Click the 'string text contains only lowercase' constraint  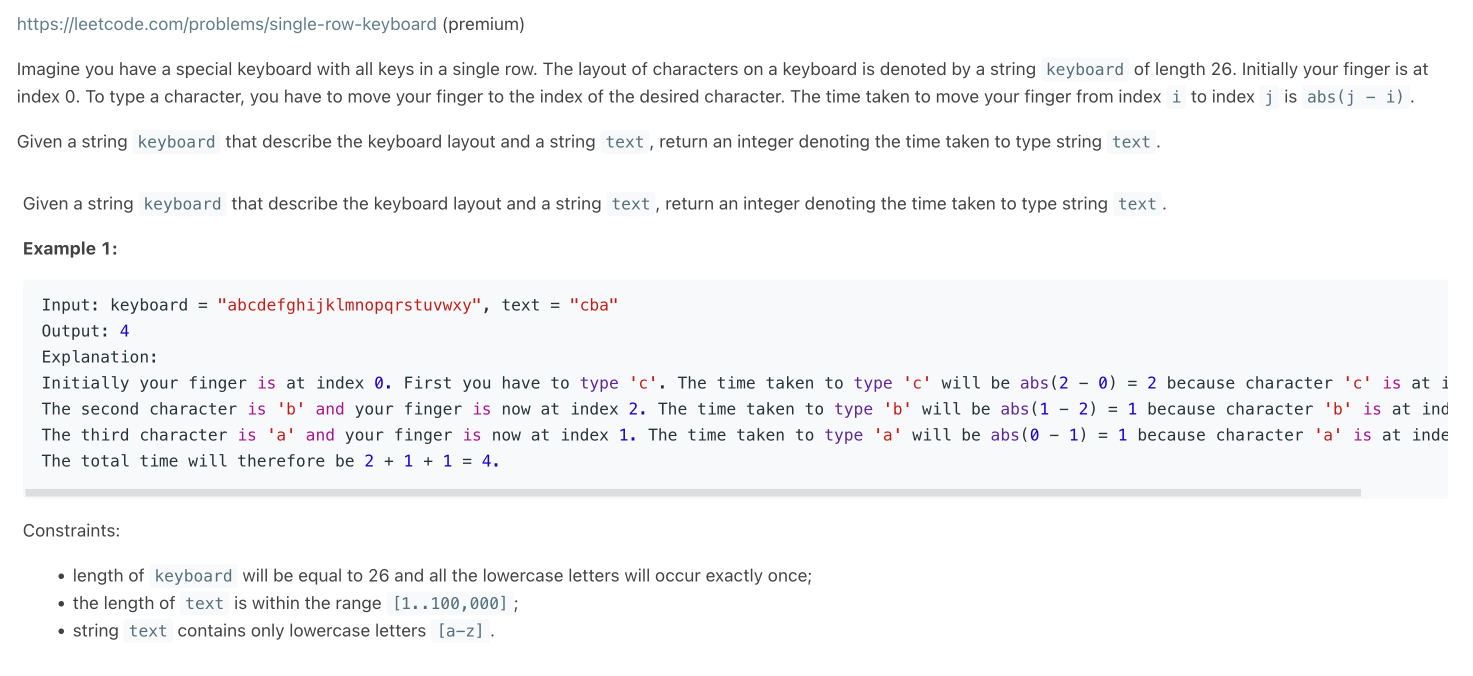(x=284, y=631)
